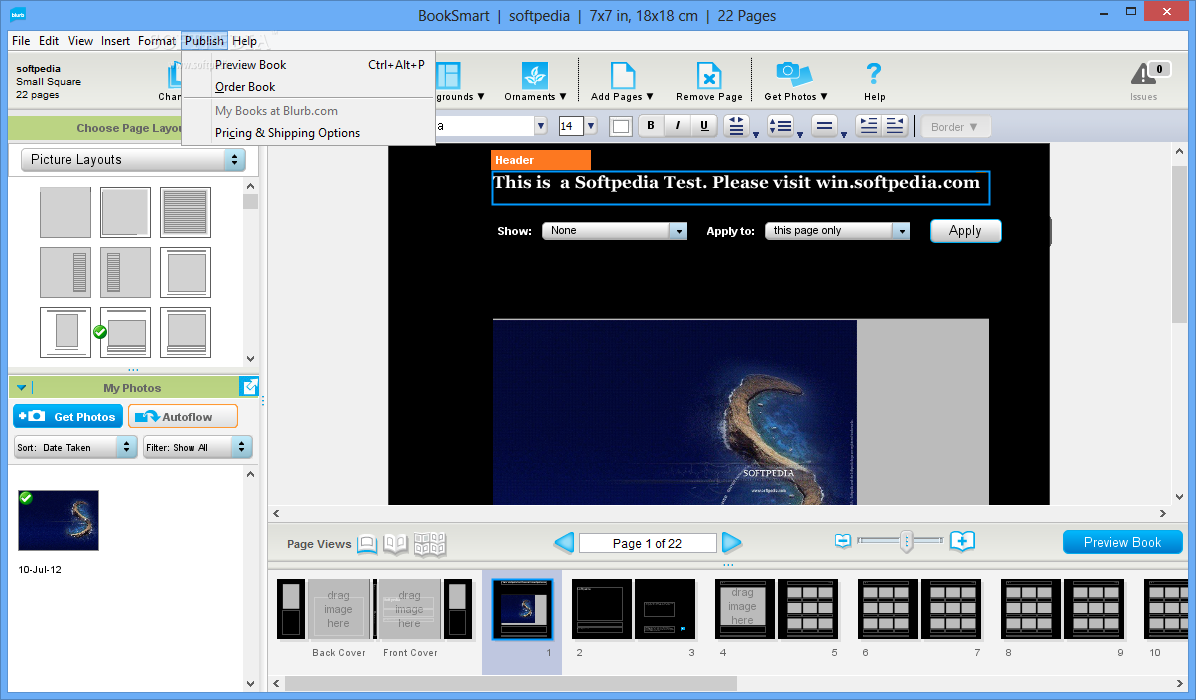Open the text color swatch
This screenshot has width=1196, height=700.
point(621,127)
